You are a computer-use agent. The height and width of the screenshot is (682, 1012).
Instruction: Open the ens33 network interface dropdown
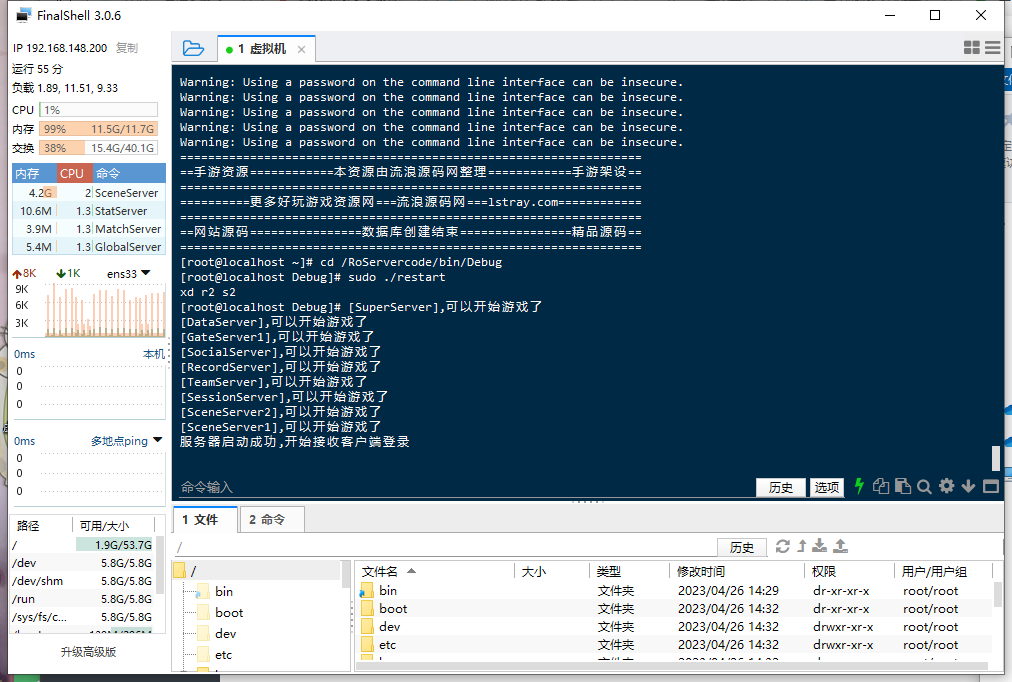128,274
